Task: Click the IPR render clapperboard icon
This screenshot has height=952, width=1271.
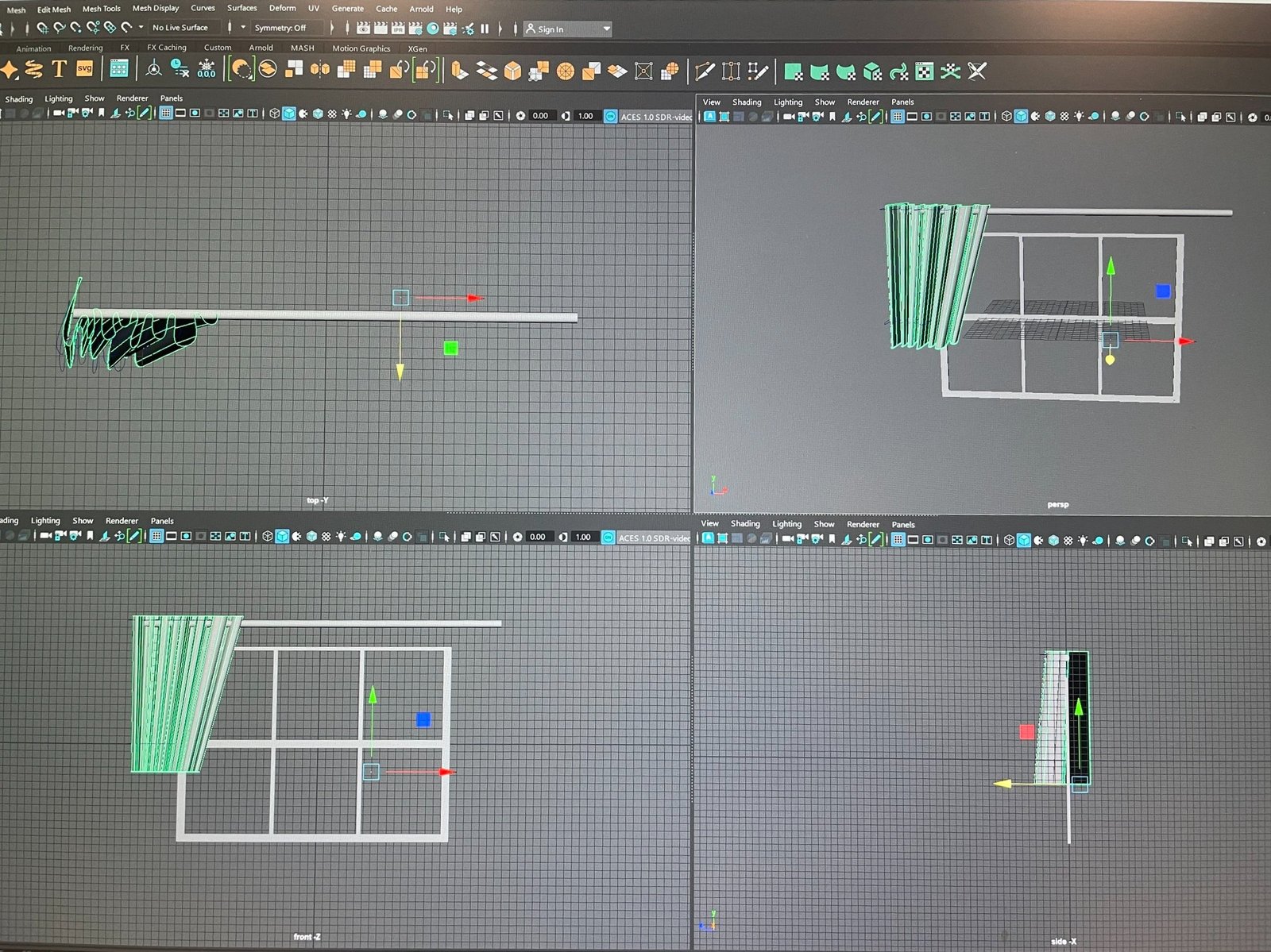Action: [x=398, y=28]
